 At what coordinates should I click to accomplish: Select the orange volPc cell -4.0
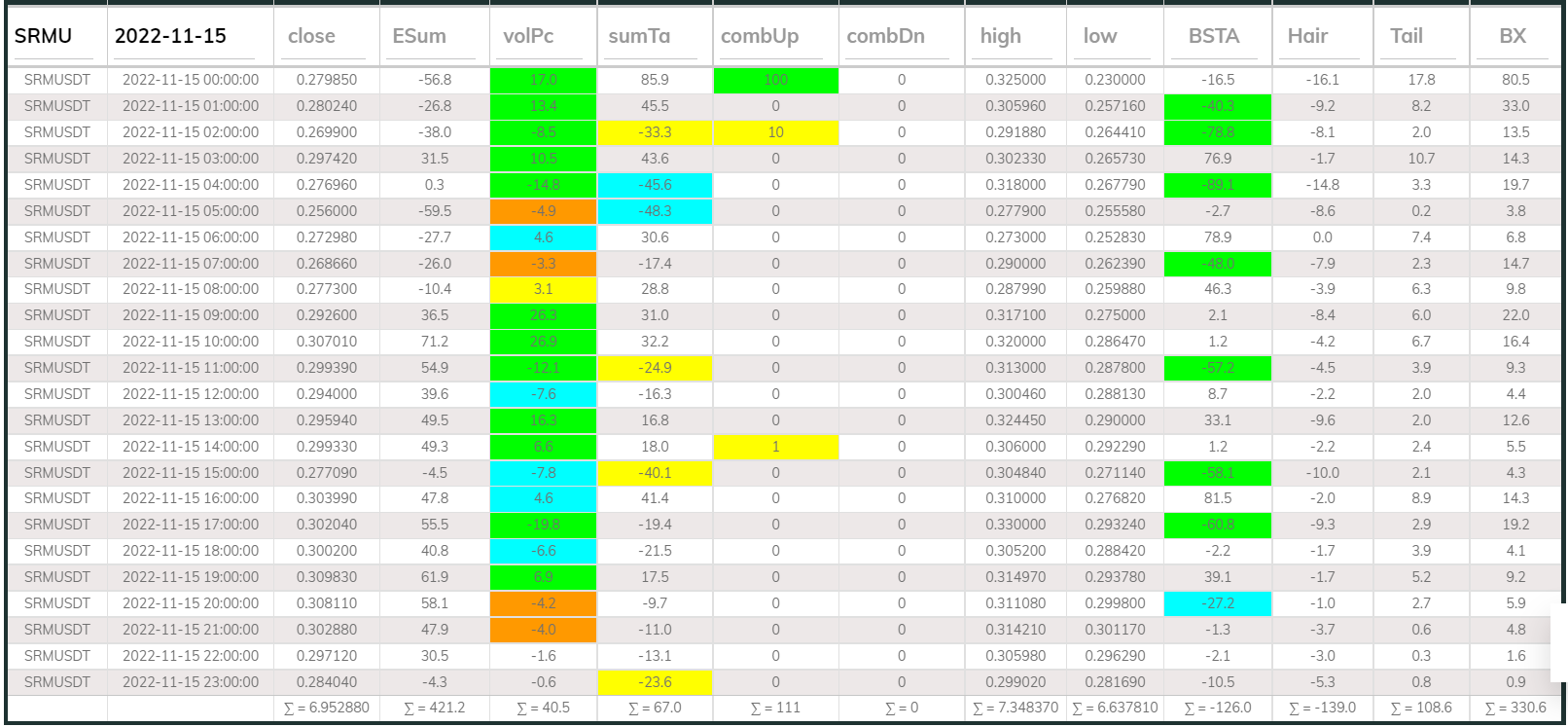[543, 630]
